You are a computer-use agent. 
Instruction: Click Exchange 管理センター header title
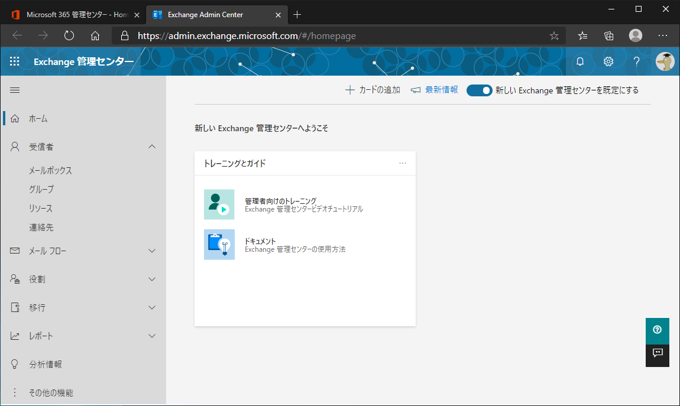[84, 62]
